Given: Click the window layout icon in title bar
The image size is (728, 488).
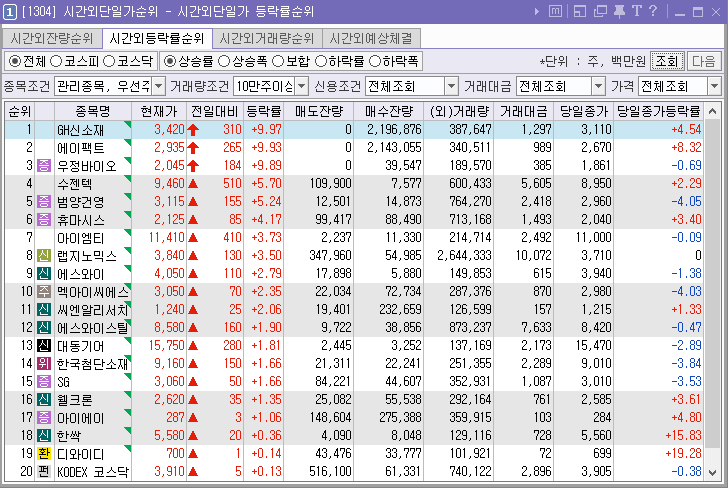Looking at the screenshot, I should point(579,11).
